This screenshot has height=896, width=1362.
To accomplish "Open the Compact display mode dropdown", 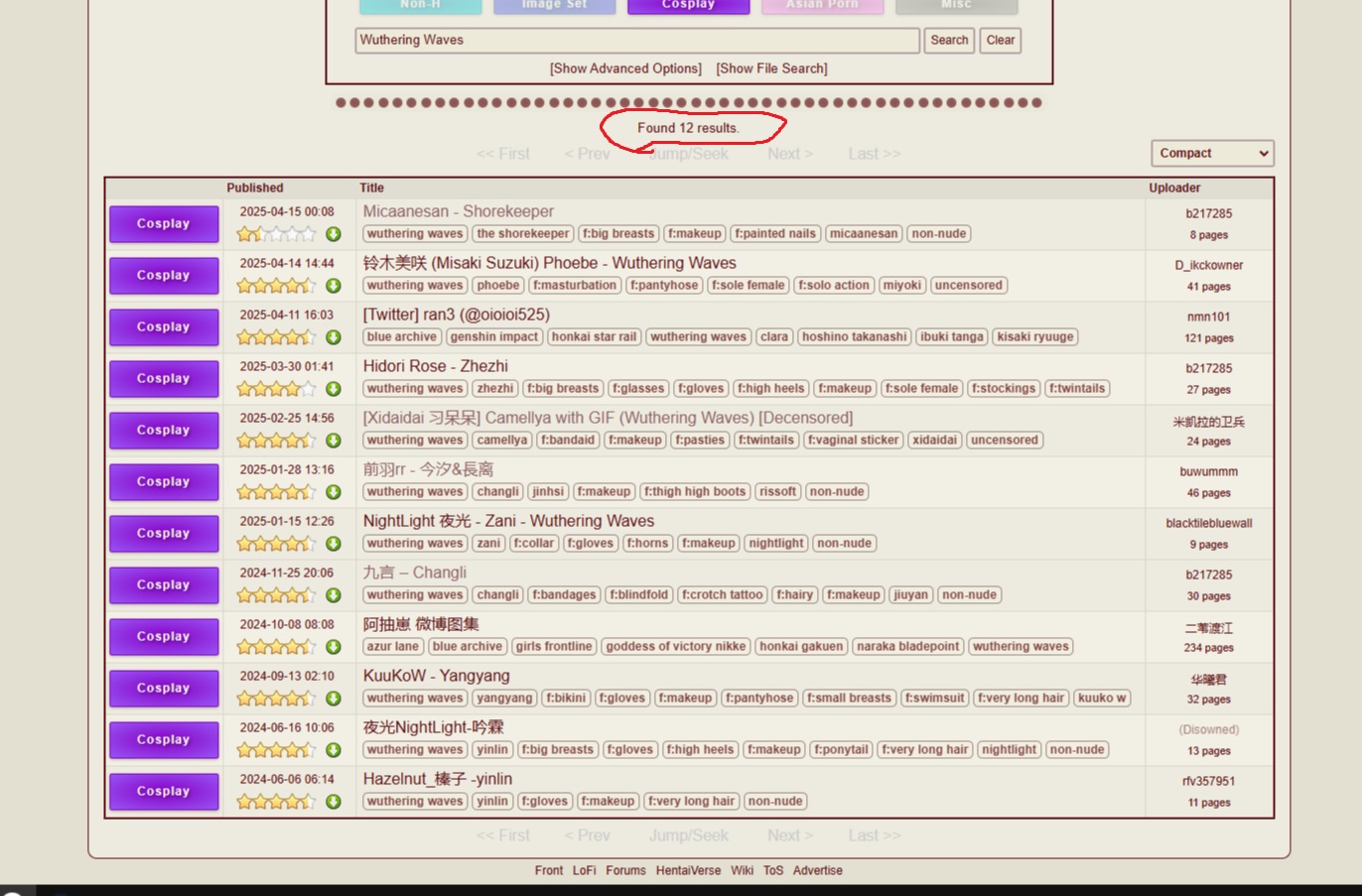I will (x=1212, y=153).
